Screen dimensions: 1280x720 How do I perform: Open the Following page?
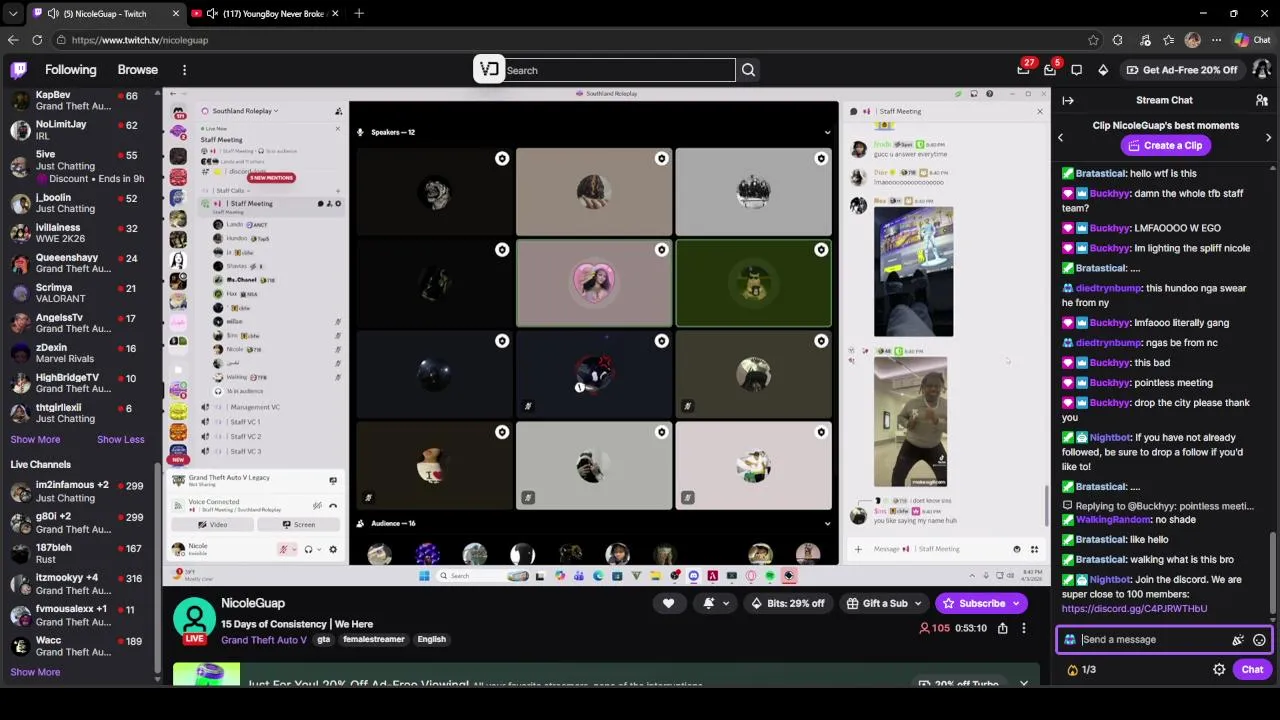(x=70, y=70)
